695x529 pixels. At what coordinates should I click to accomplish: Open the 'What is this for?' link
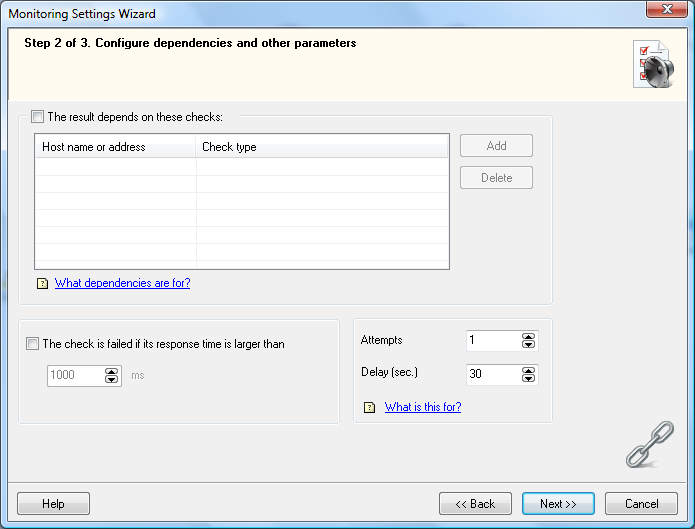(x=423, y=407)
